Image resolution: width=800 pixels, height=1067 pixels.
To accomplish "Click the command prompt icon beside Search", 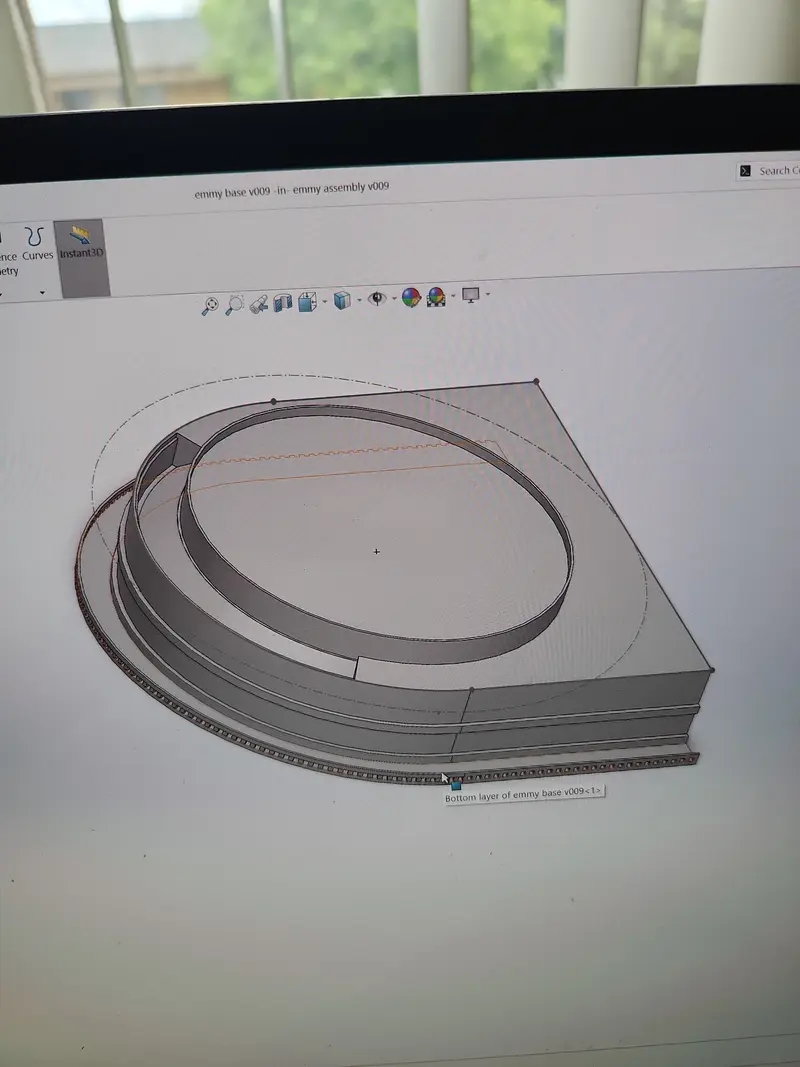I will 746,171.
